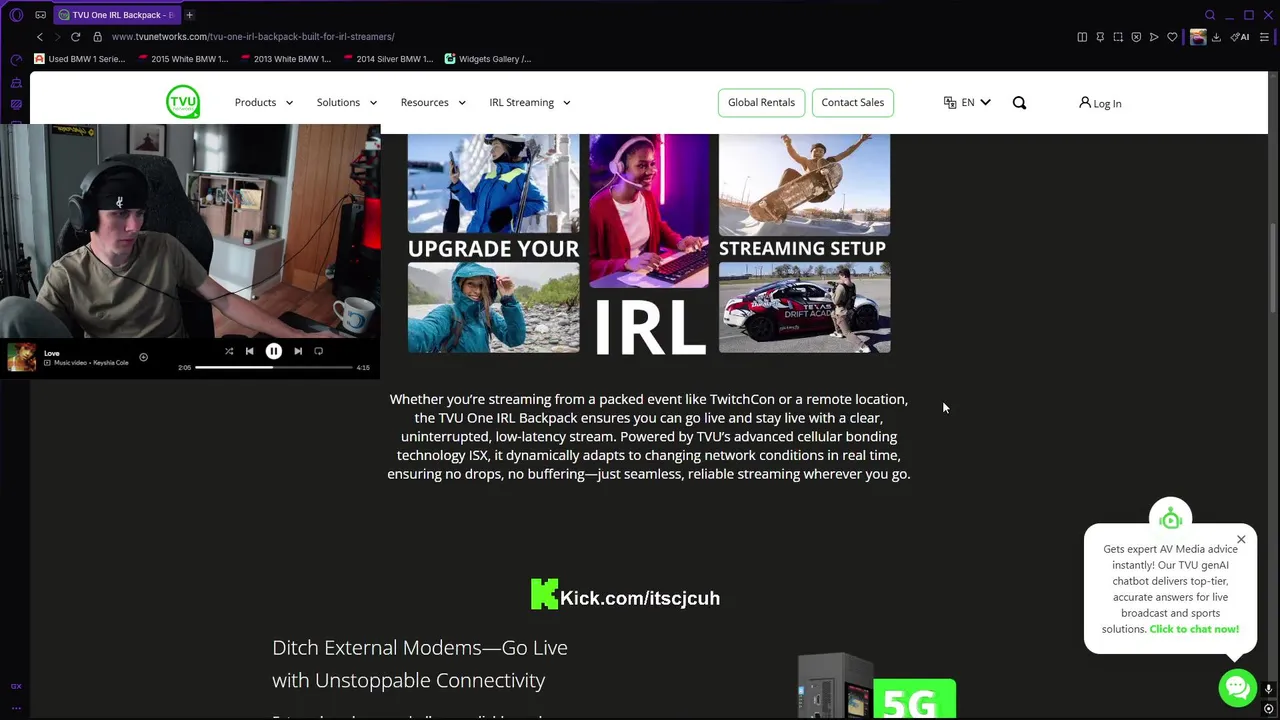This screenshot has height=720, width=1280.
Task: Open 'Widgets Gallery' bookmark
Action: coord(488,59)
